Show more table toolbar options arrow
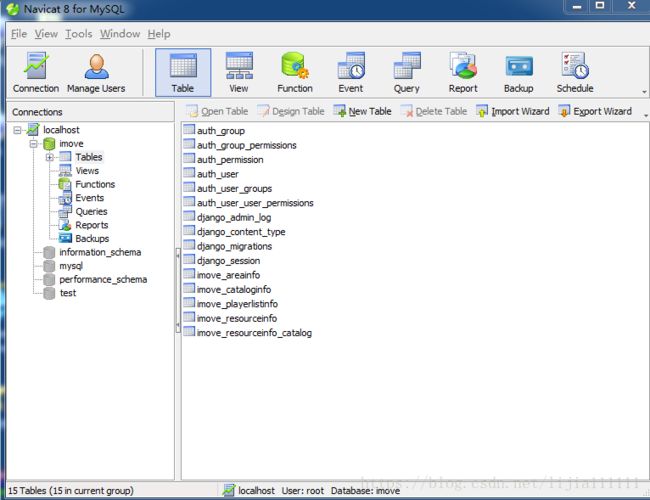 coord(646,115)
